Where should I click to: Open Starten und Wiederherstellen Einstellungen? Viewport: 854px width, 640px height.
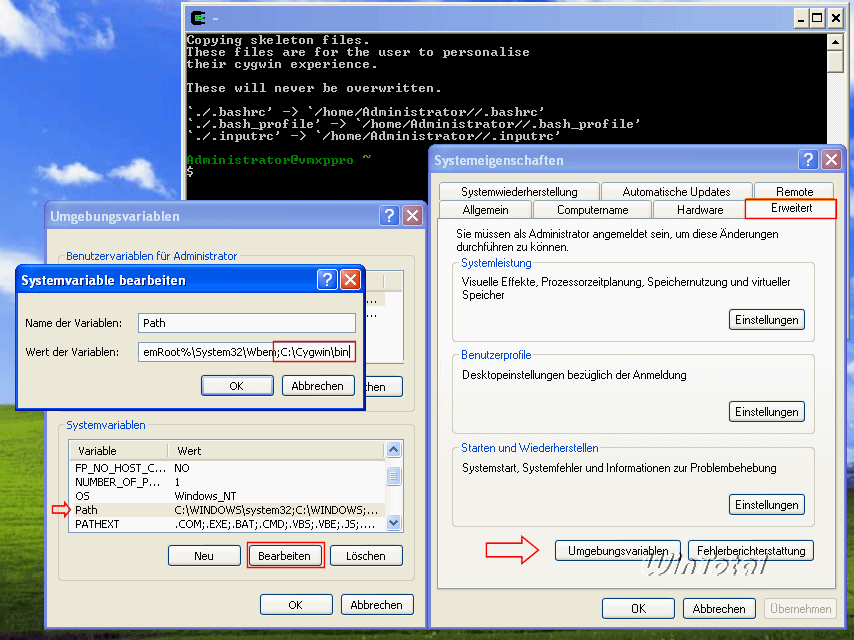766,505
